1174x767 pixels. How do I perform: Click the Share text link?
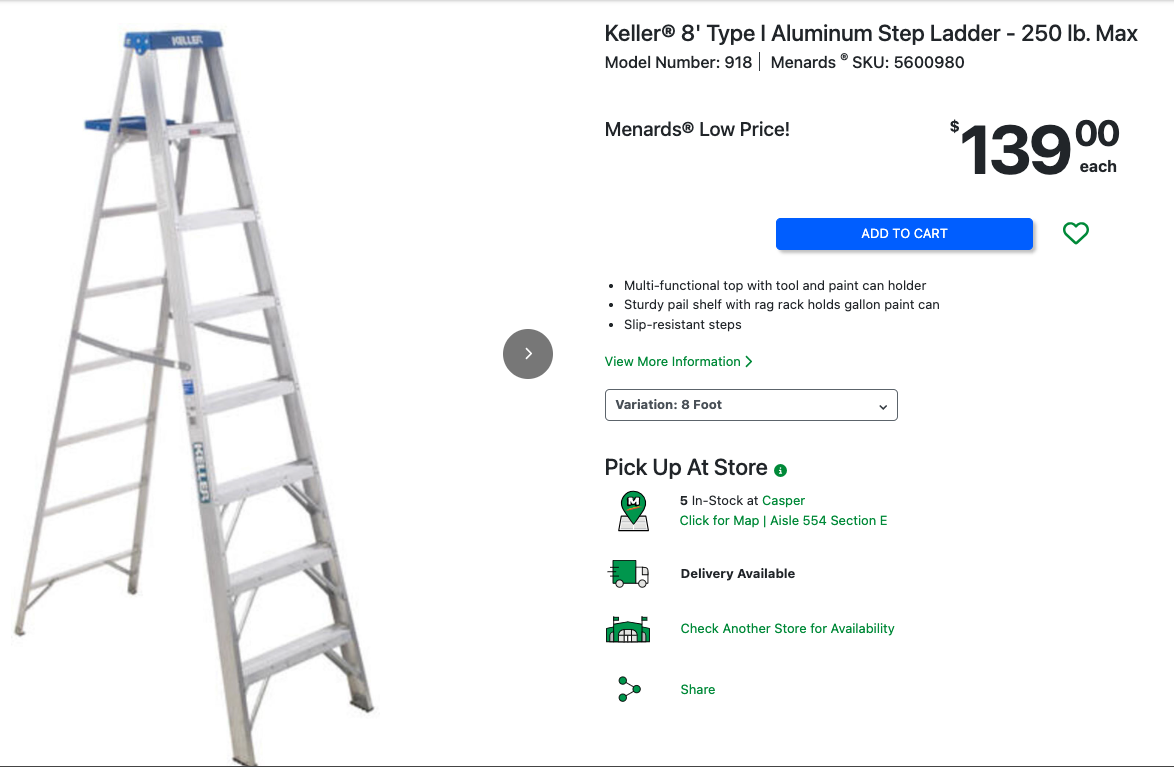(697, 689)
